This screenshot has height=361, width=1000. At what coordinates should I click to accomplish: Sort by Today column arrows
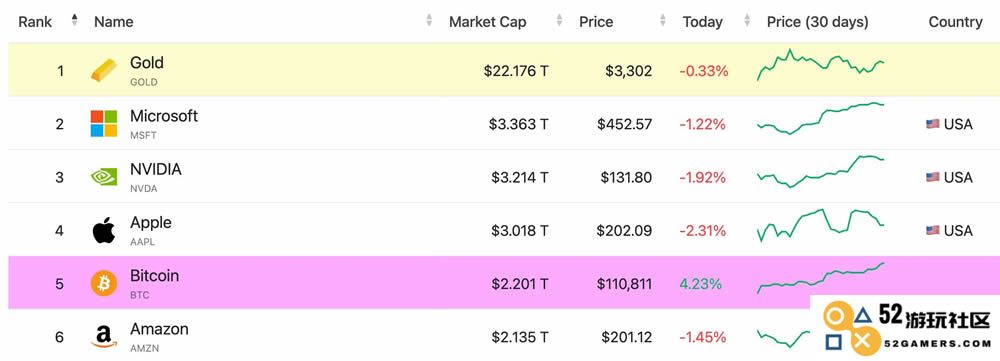(747, 20)
